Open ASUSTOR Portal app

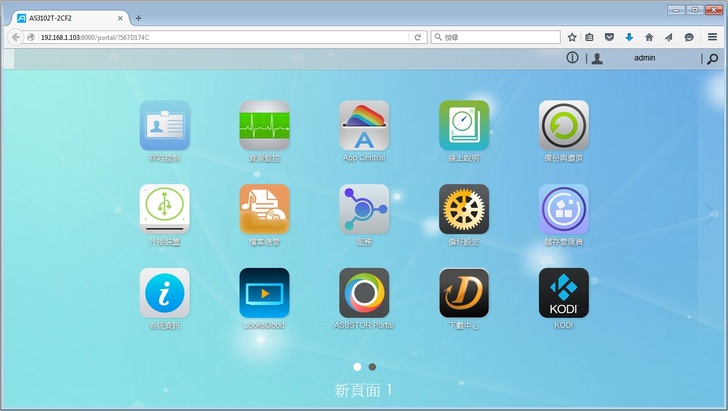(x=364, y=293)
